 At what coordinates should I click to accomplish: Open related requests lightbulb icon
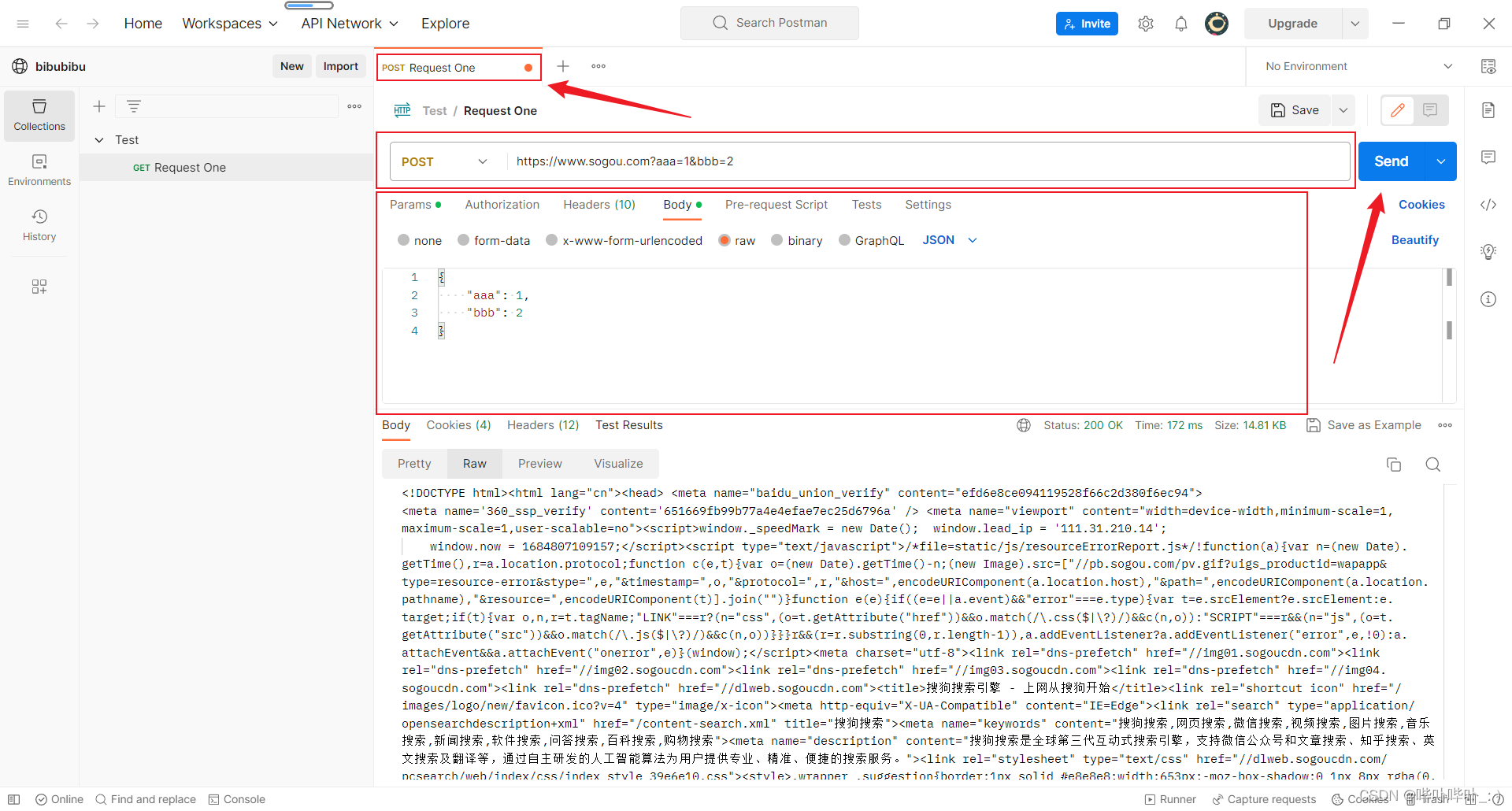tap(1488, 252)
